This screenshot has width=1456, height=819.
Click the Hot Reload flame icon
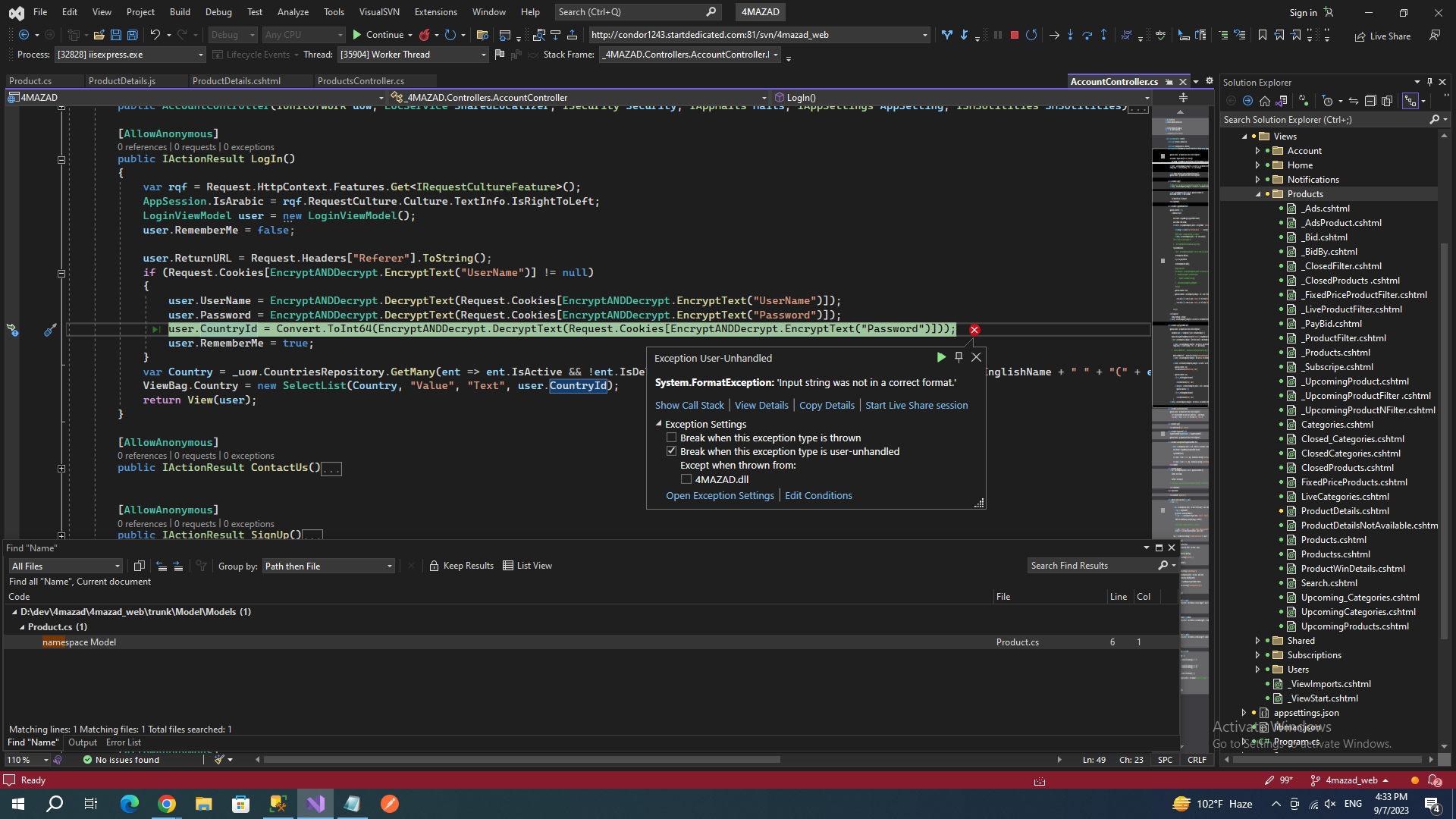425,35
